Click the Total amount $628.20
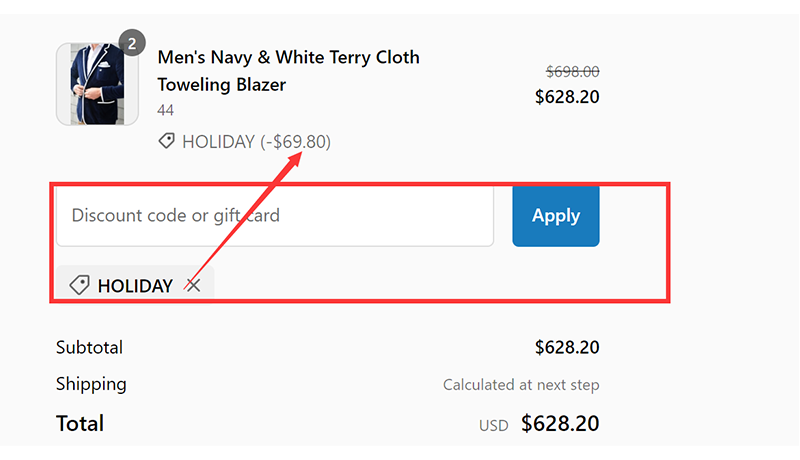This screenshot has width=800, height=460. click(560, 423)
